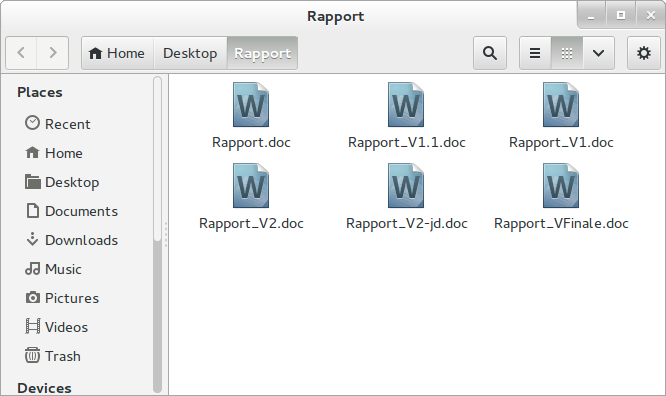Switch to list view
The image size is (666, 396).
click(535, 53)
